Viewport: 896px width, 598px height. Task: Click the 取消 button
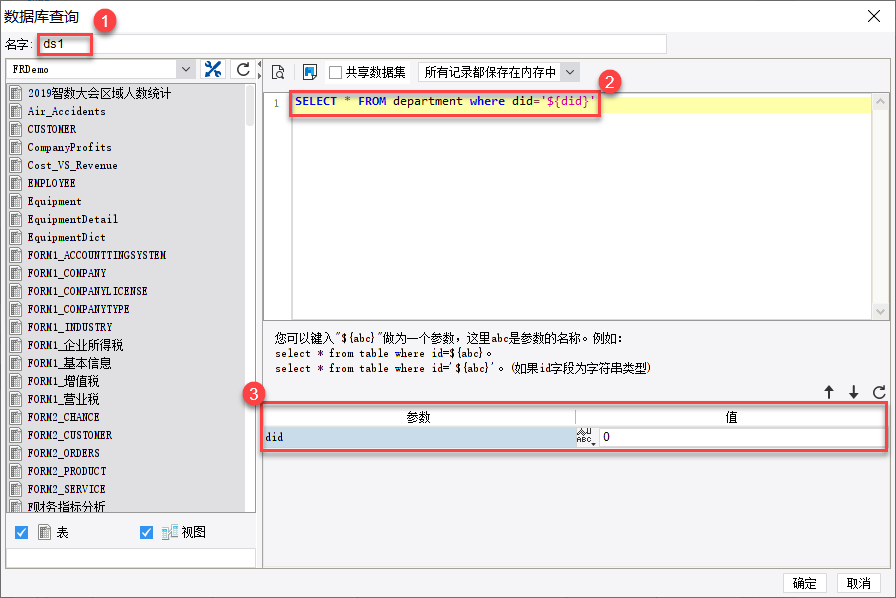(x=858, y=583)
